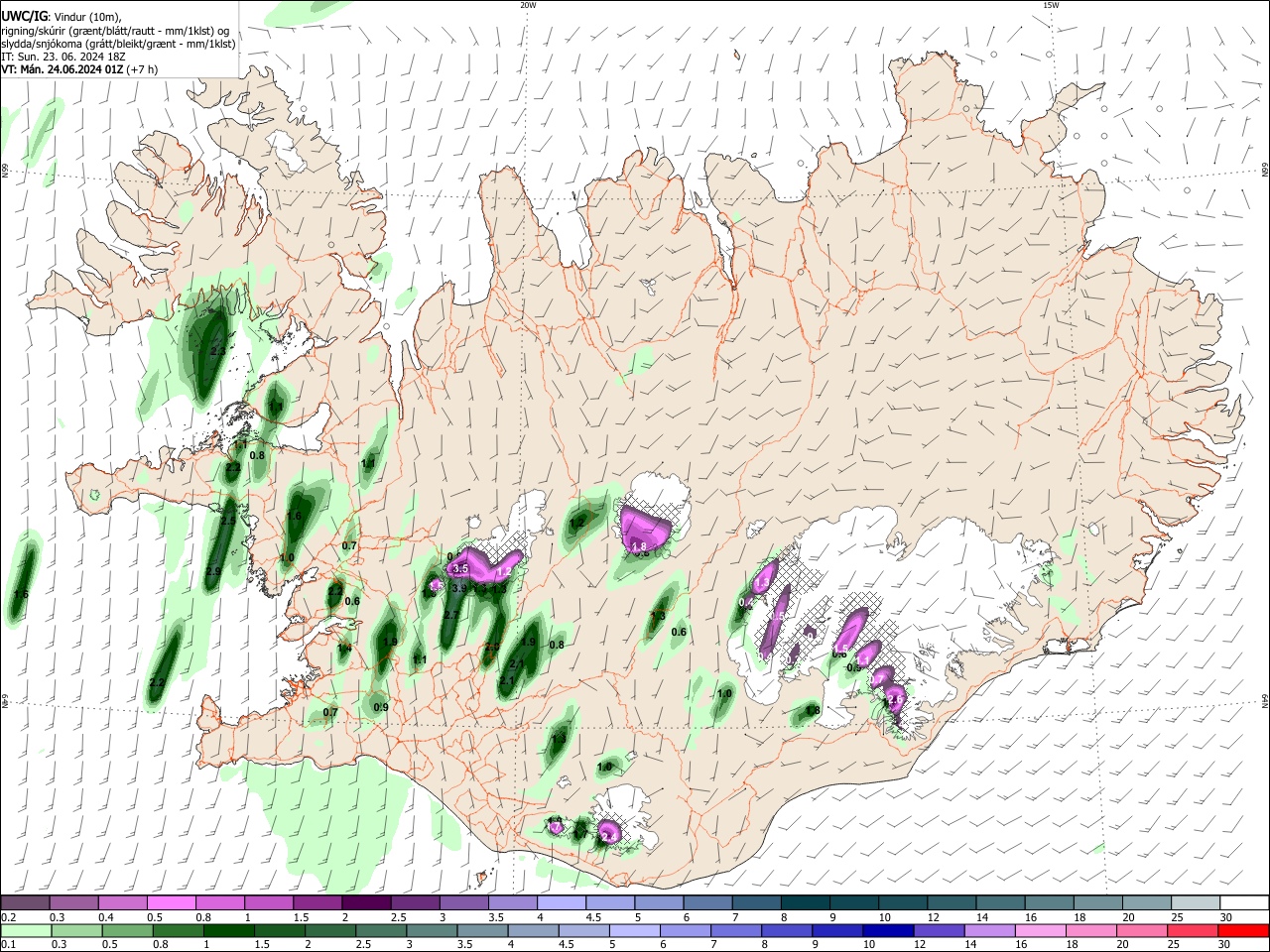Click the pink rain swatch between 20 and 25

pyautogui.click(x=1142, y=931)
